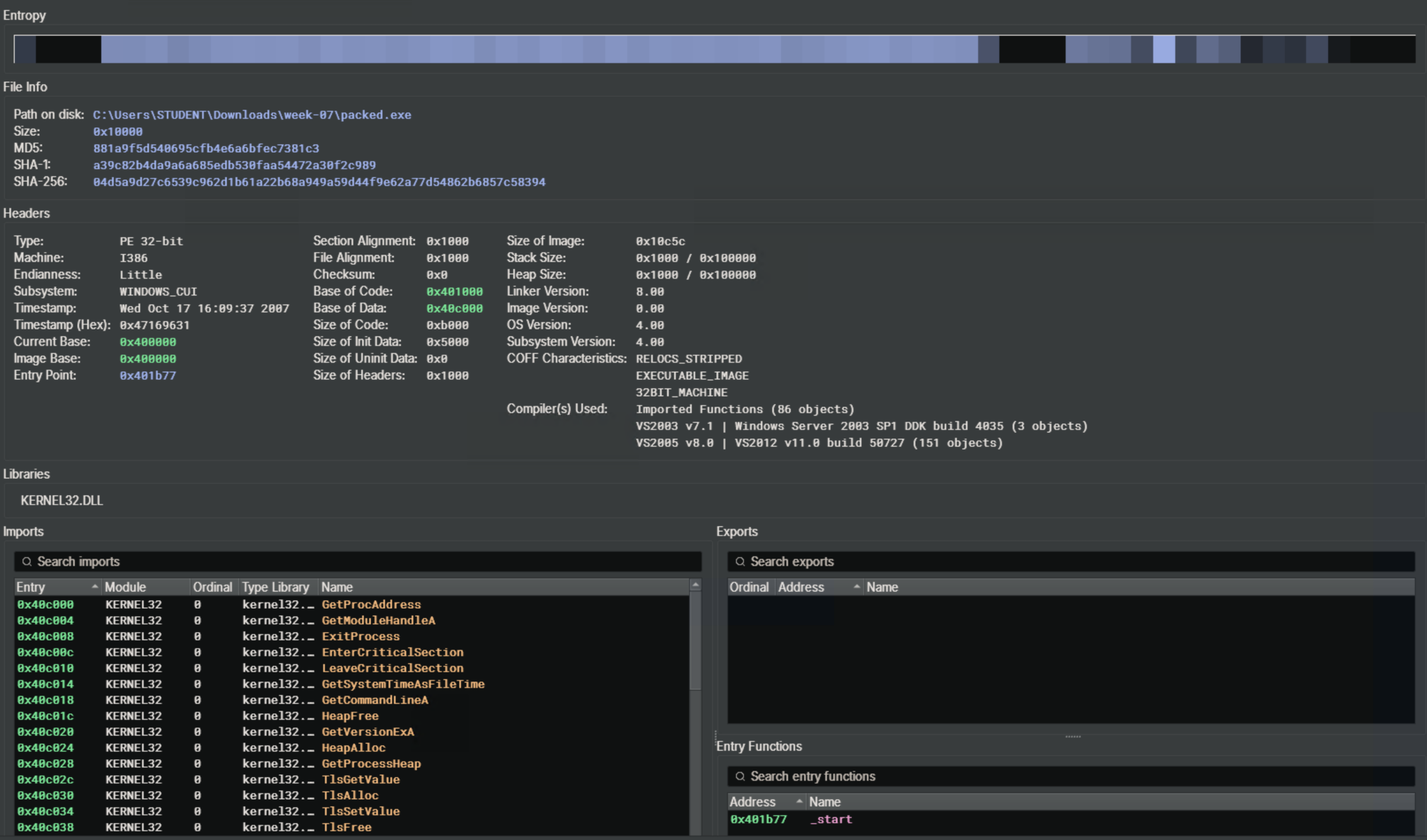This screenshot has width=1427, height=840.
Task: Click the sort arrow on the Exports Address column header
Action: [x=856, y=587]
